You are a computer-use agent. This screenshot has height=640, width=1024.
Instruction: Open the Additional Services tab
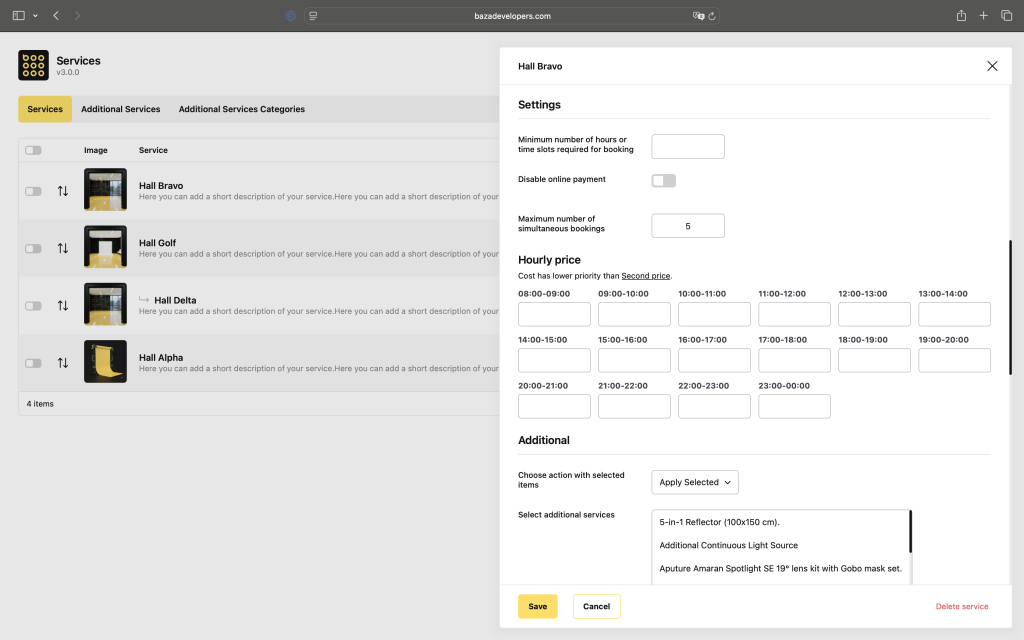click(121, 109)
